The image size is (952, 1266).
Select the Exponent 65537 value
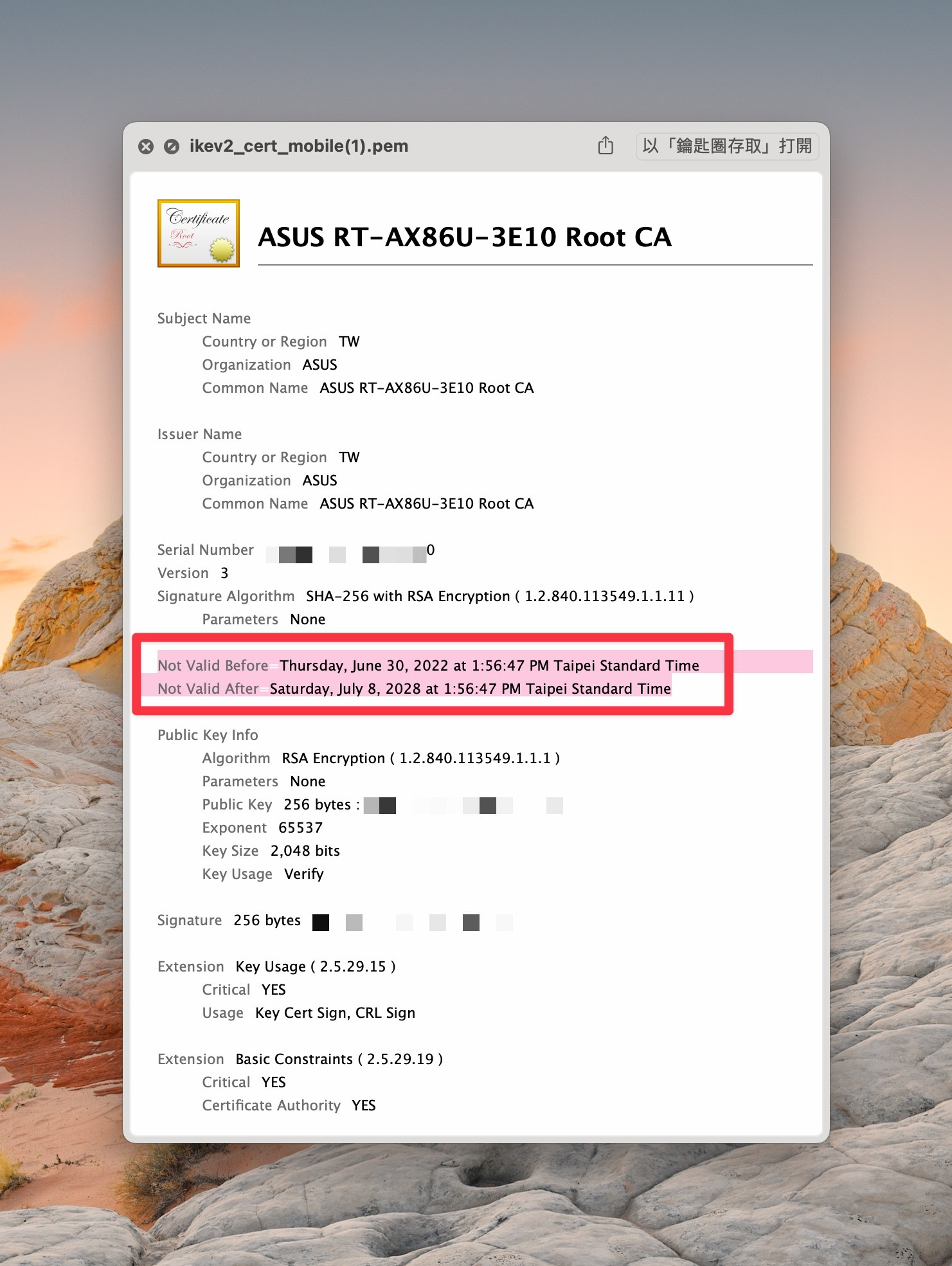click(x=300, y=827)
